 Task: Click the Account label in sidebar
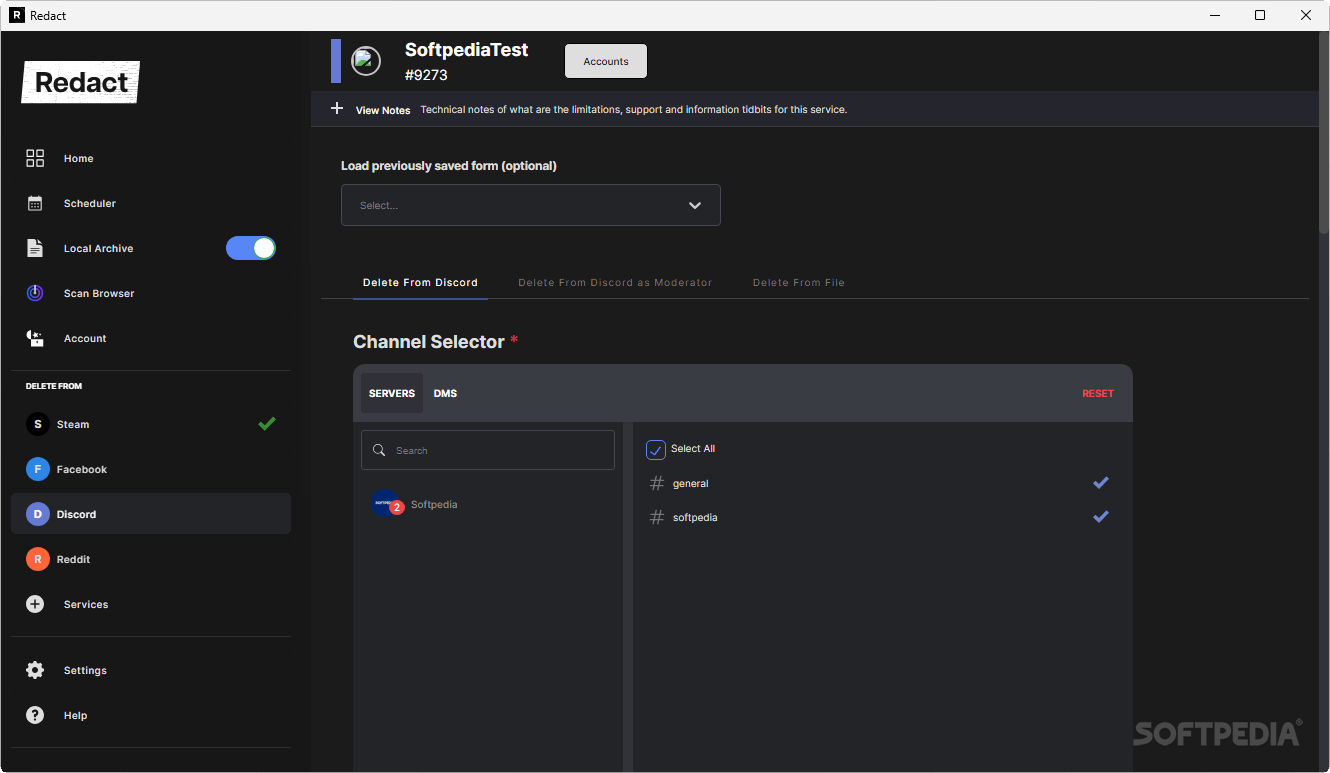point(85,338)
